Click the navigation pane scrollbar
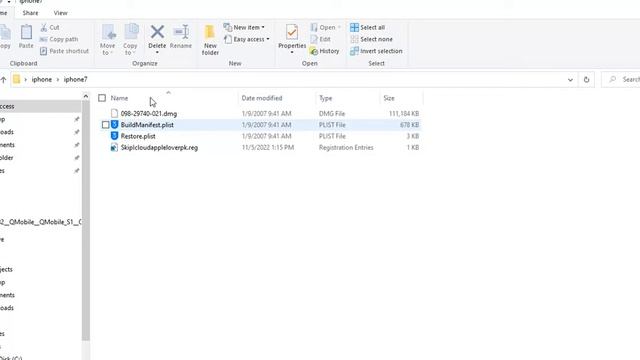The image size is (640, 360). pyautogui.click(x=85, y=220)
